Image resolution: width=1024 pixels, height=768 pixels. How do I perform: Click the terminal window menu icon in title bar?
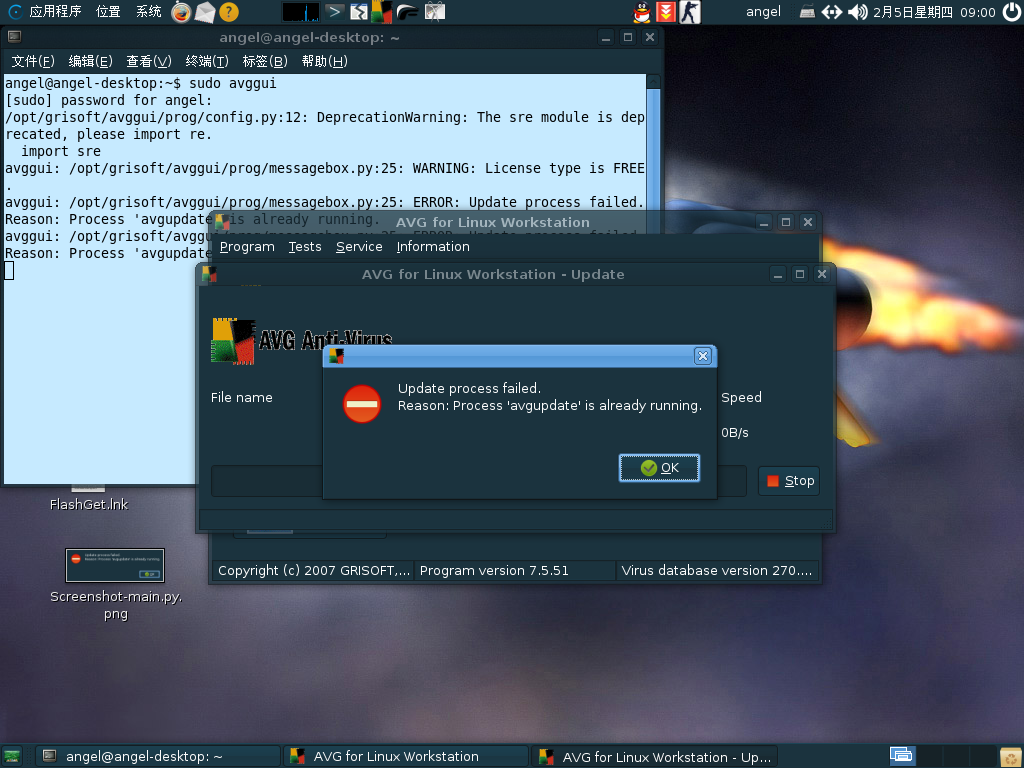(x=14, y=37)
